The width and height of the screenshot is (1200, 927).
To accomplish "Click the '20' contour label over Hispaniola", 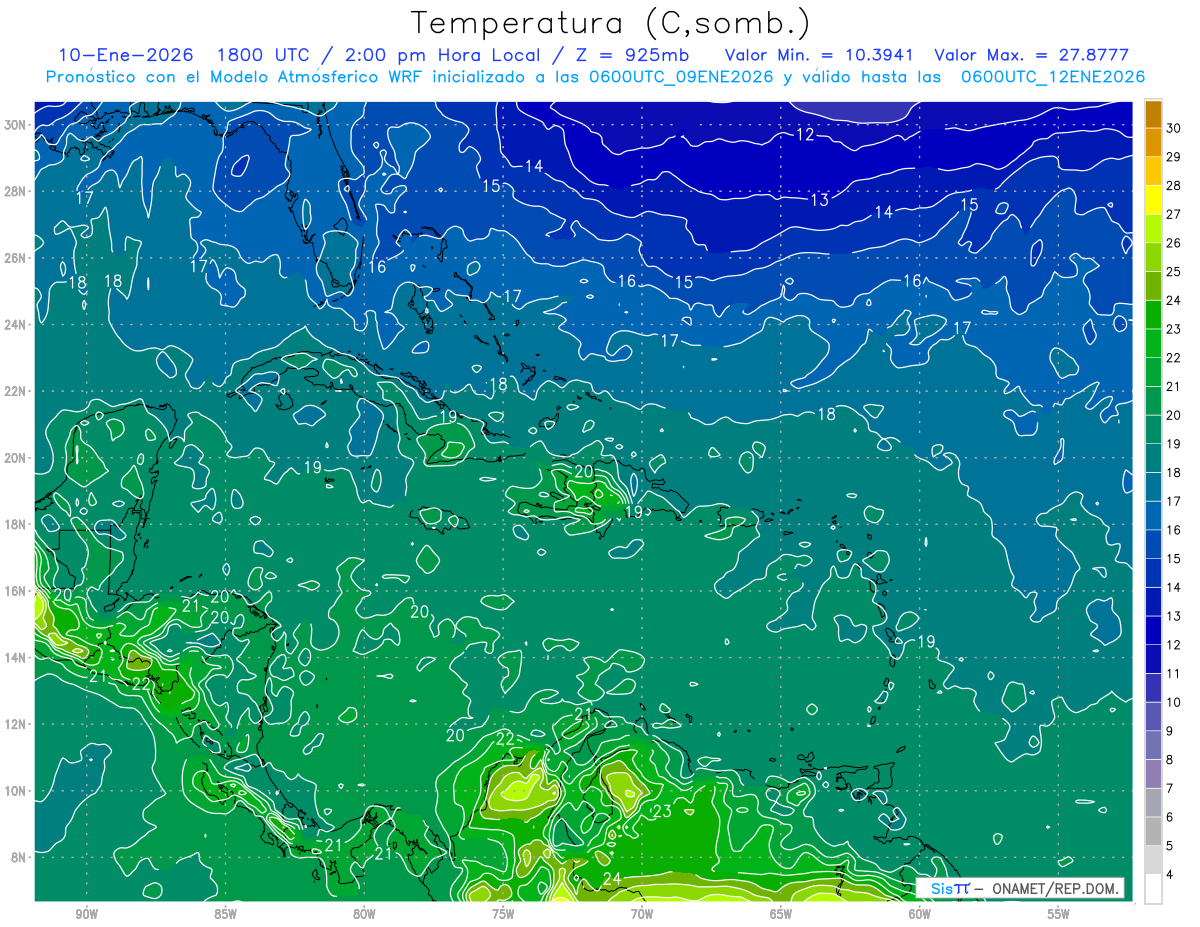I will pos(584,471).
